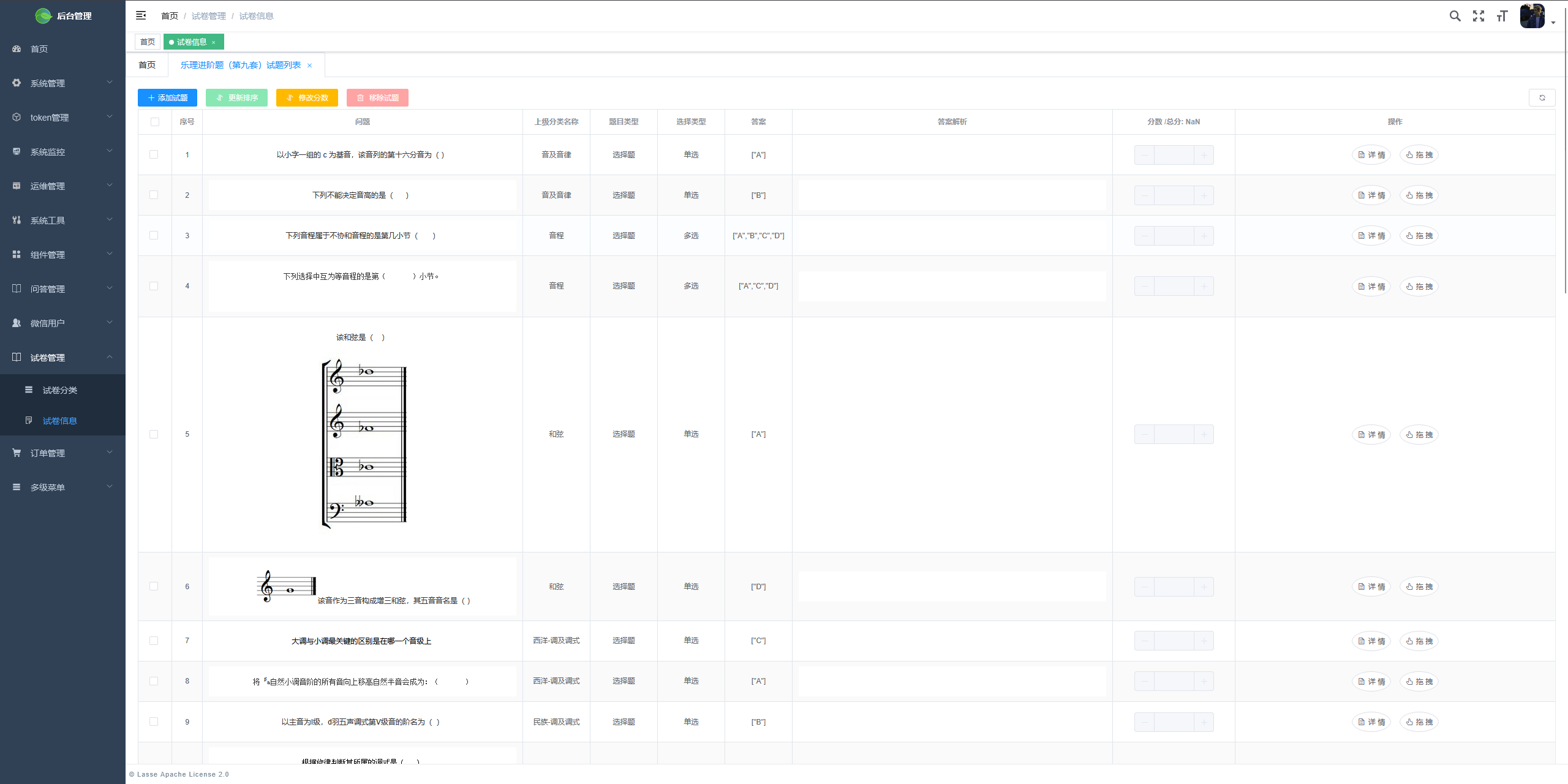Click the 修改分数 button

click(307, 98)
